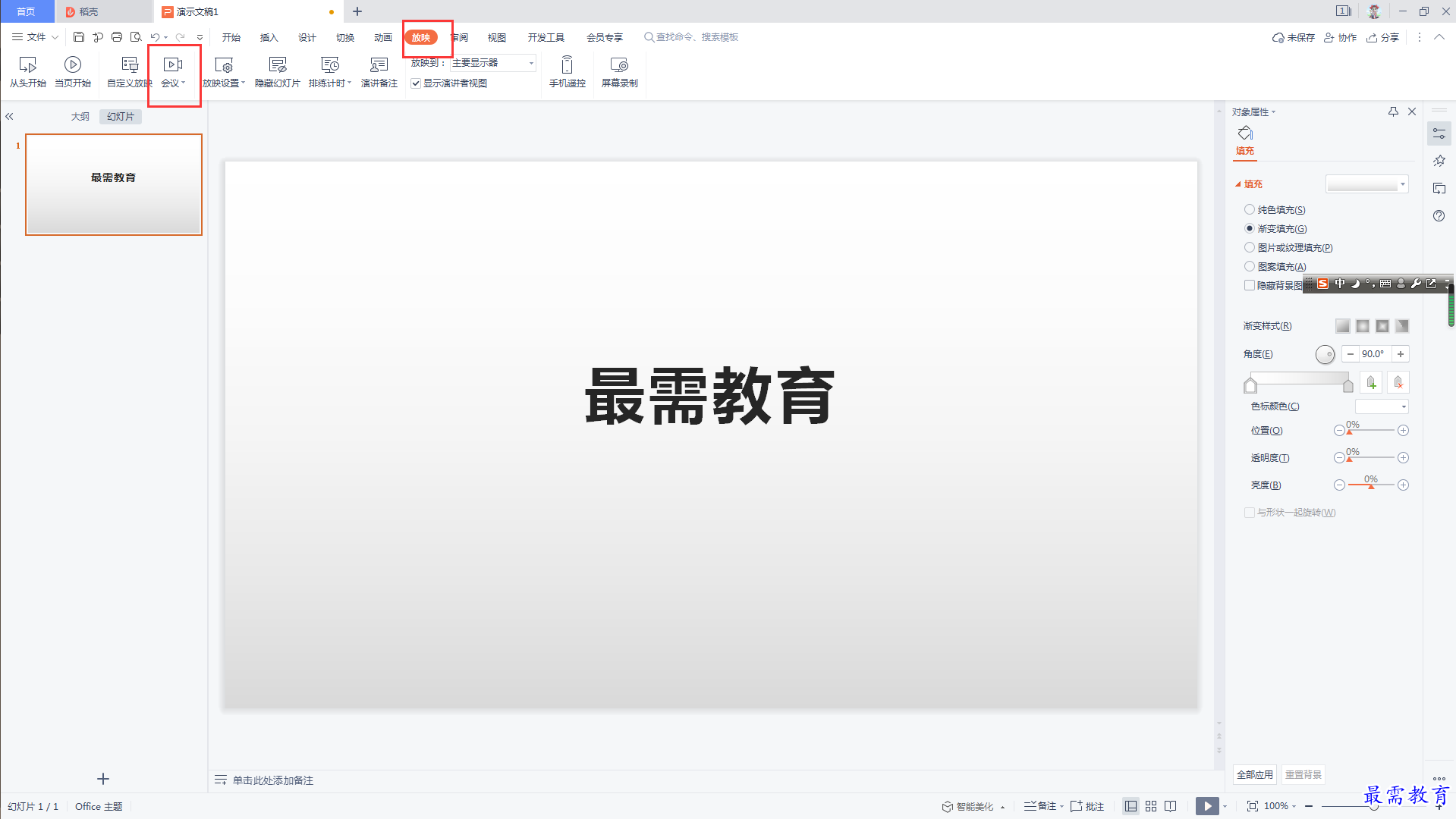
Task: Click 重置背景 button
Action: click(x=1303, y=774)
